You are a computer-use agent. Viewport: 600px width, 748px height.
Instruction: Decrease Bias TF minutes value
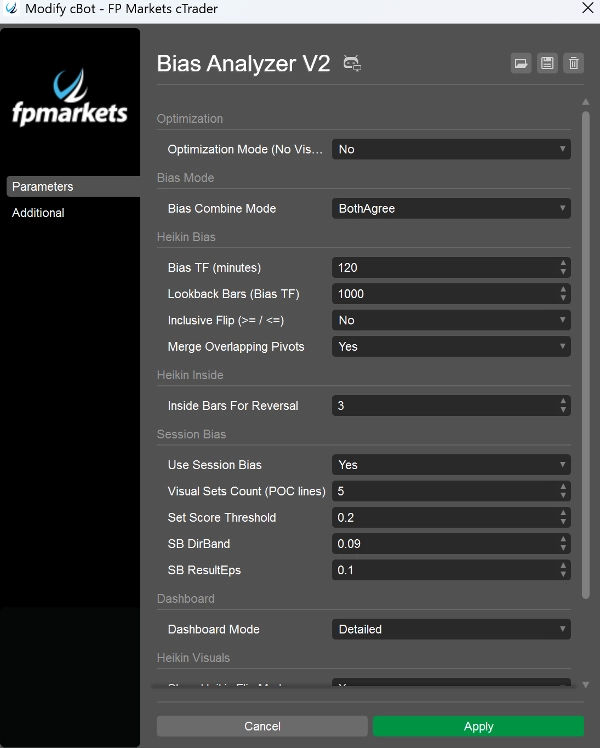[563, 272]
